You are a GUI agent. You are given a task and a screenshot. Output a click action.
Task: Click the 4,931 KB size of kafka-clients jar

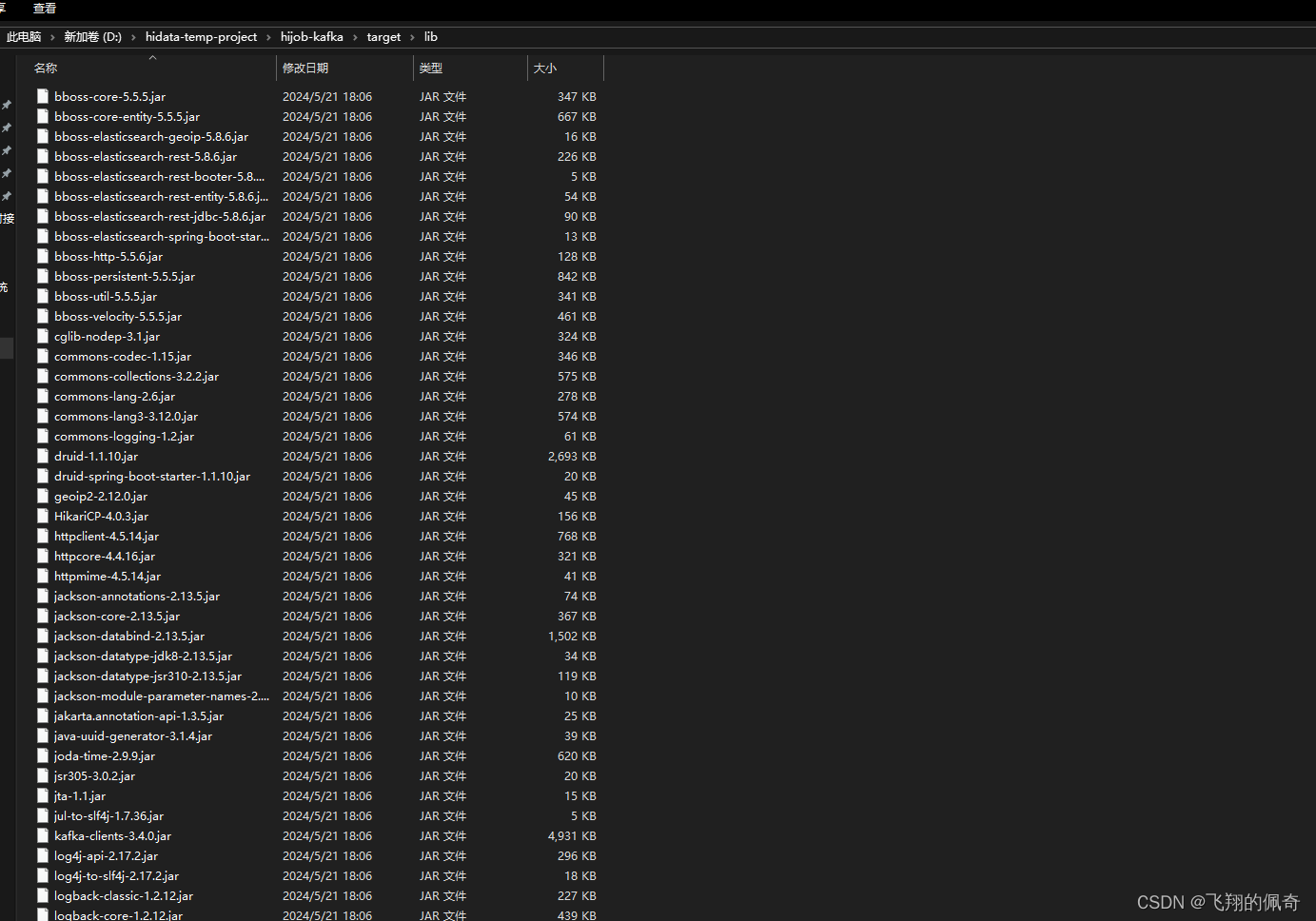tap(572, 835)
